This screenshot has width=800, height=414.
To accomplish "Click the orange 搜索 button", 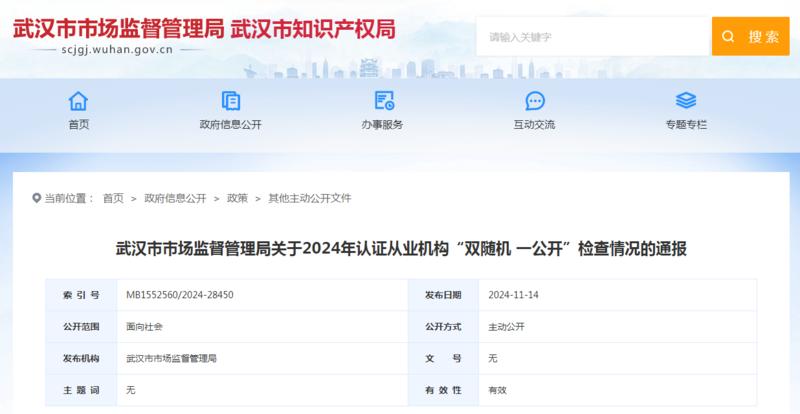I will (x=751, y=36).
